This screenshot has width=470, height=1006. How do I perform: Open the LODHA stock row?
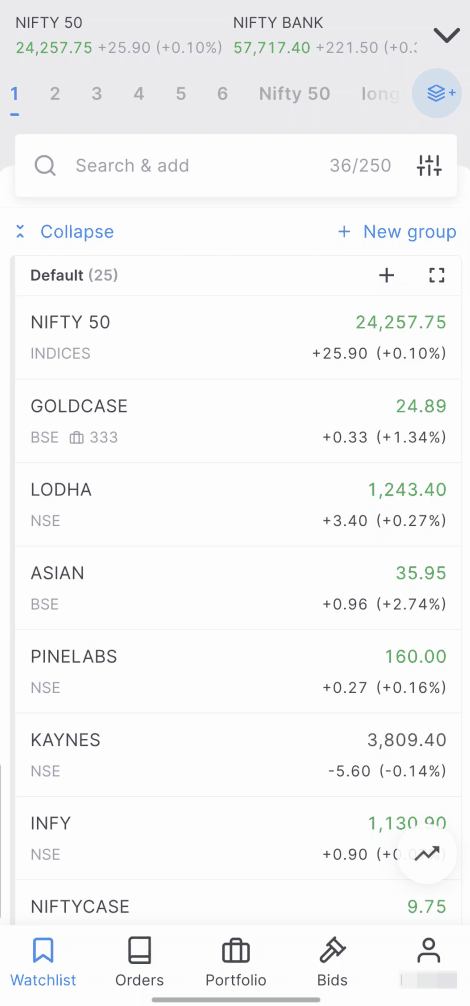click(x=238, y=504)
